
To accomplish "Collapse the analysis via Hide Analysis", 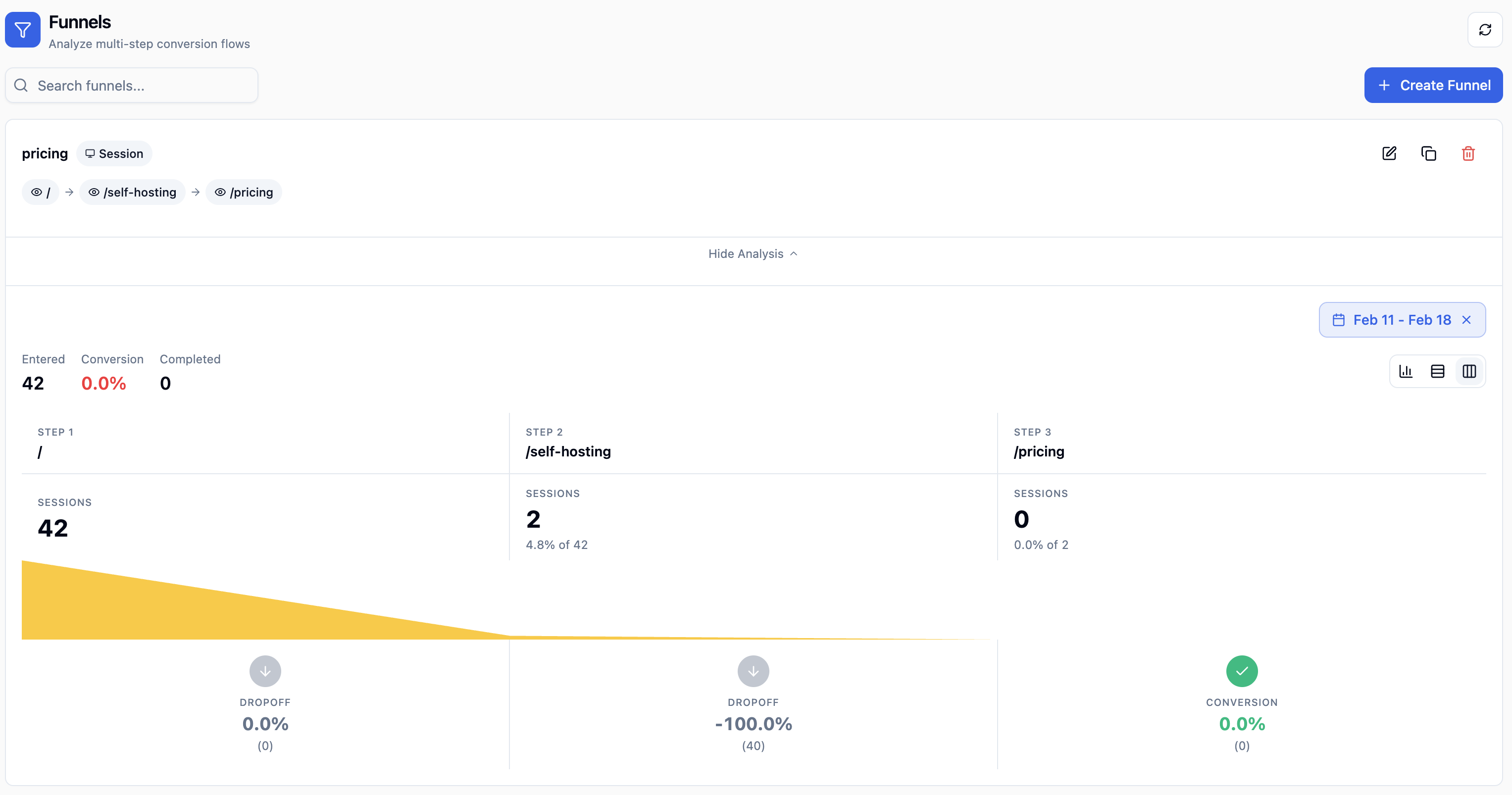I will (x=753, y=254).
